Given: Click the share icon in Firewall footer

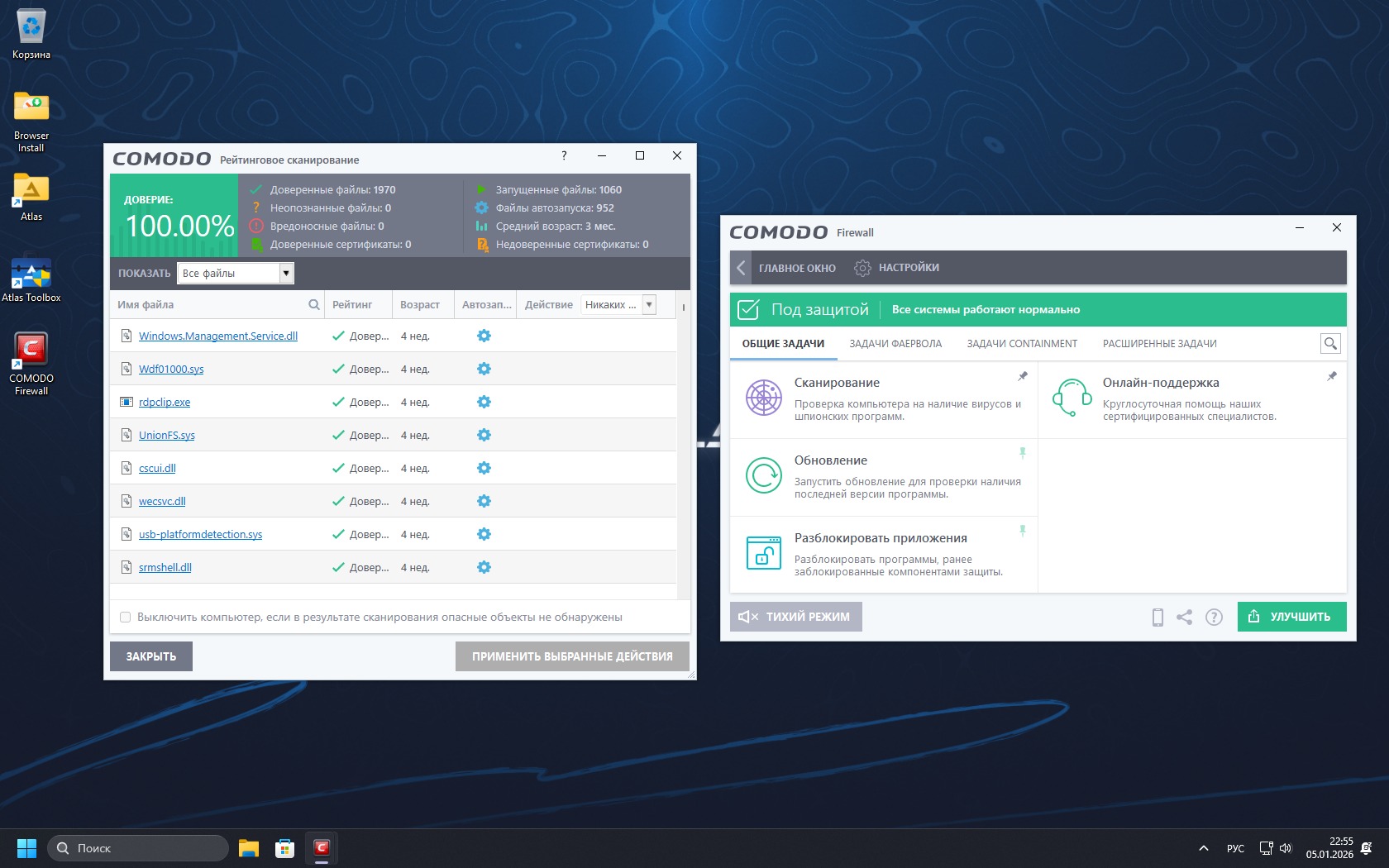Looking at the screenshot, I should point(1185,617).
